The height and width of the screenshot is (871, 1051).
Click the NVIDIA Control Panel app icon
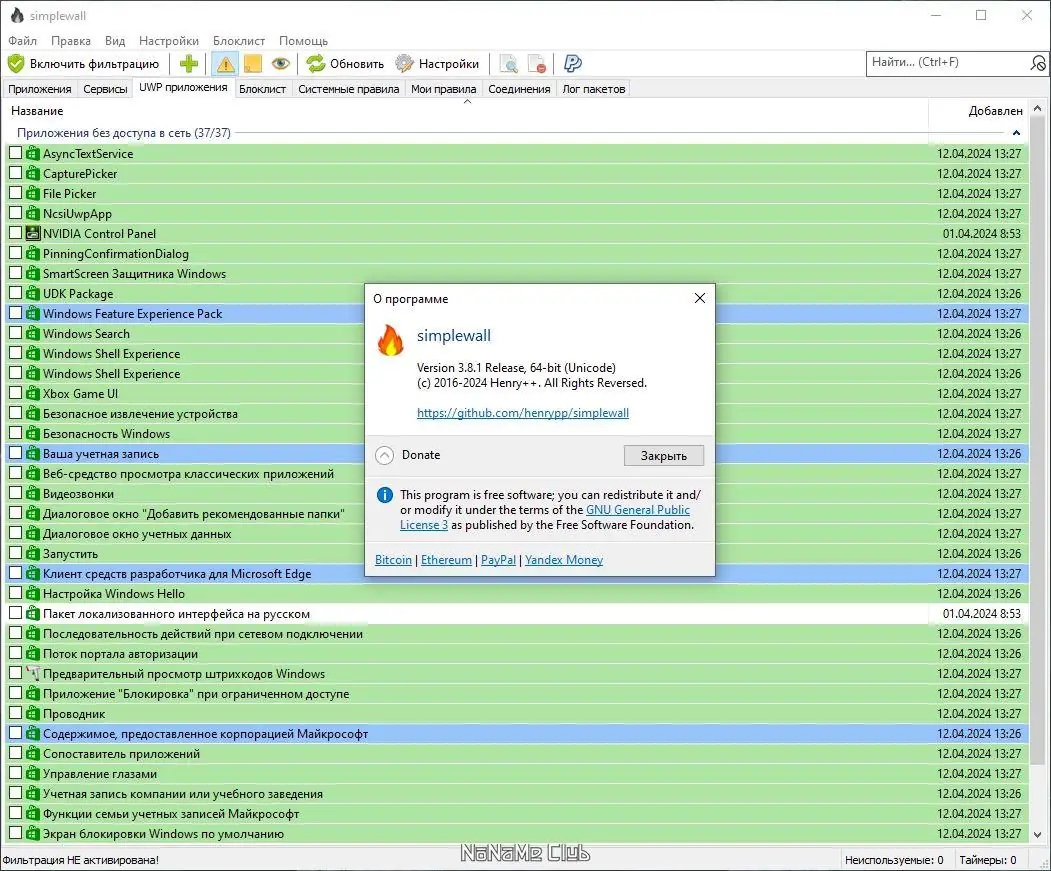coord(32,233)
